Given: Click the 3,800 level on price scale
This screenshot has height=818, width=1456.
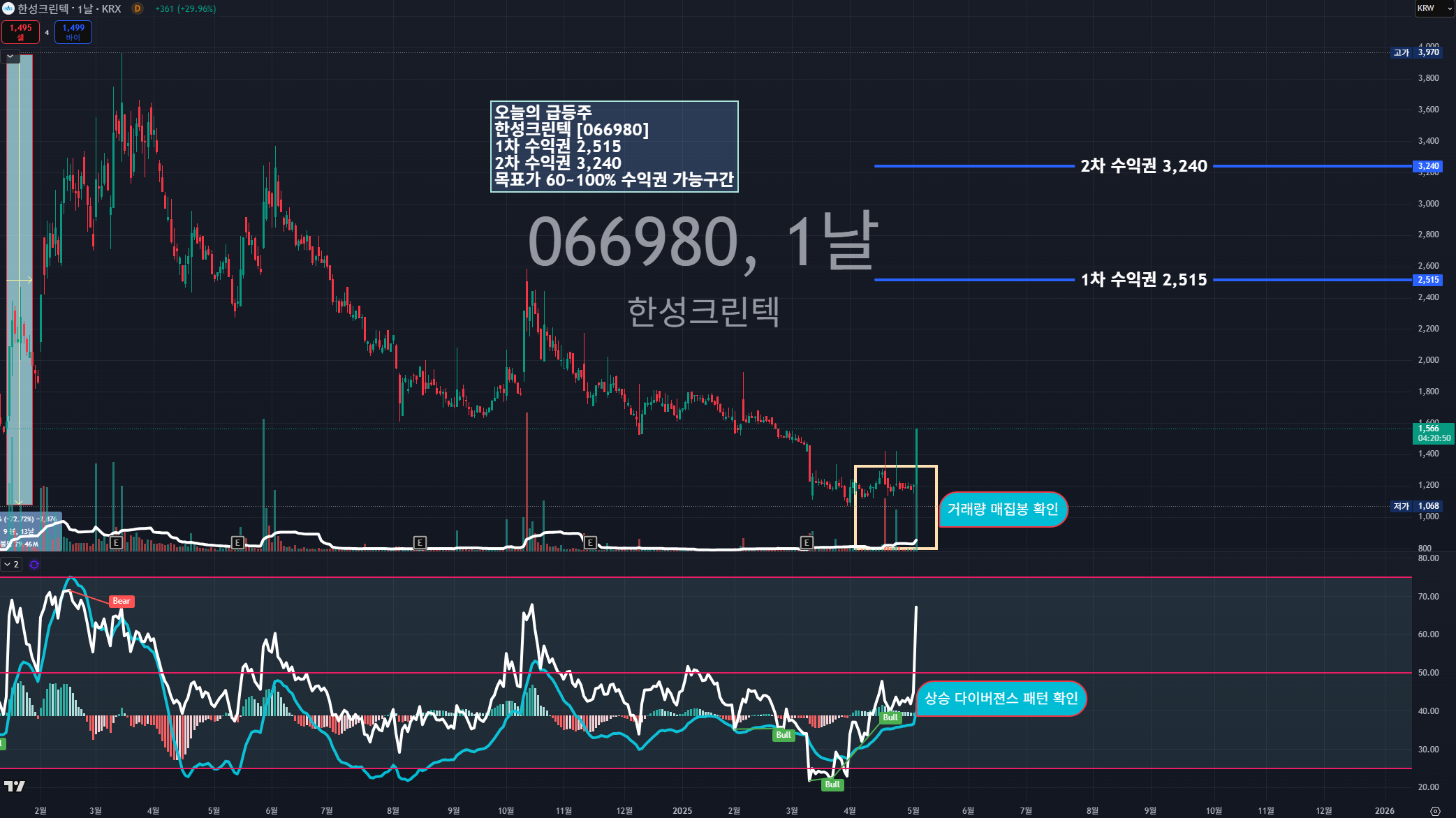Looking at the screenshot, I should [1428, 78].
